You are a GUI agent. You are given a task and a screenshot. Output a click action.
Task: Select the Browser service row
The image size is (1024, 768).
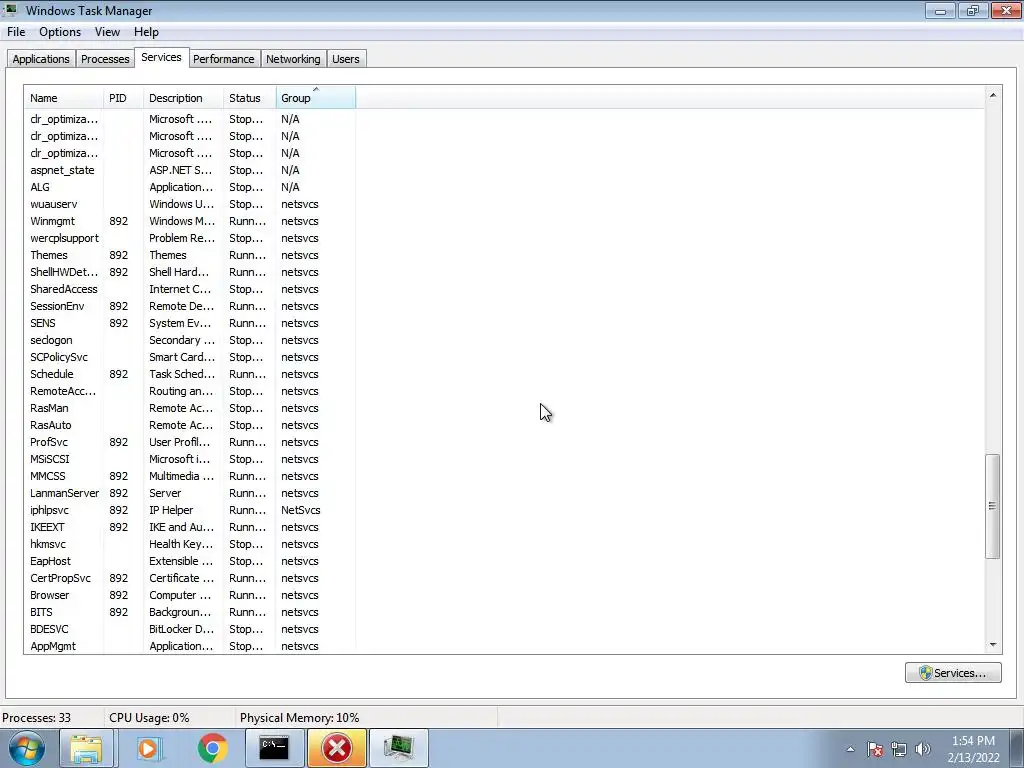pos(189,594)
